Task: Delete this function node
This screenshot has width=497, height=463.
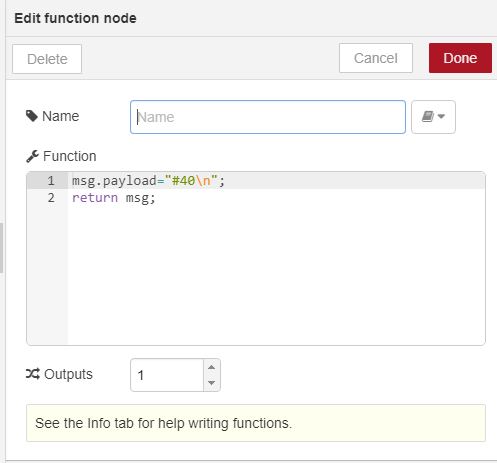Action: pos(47,59)
